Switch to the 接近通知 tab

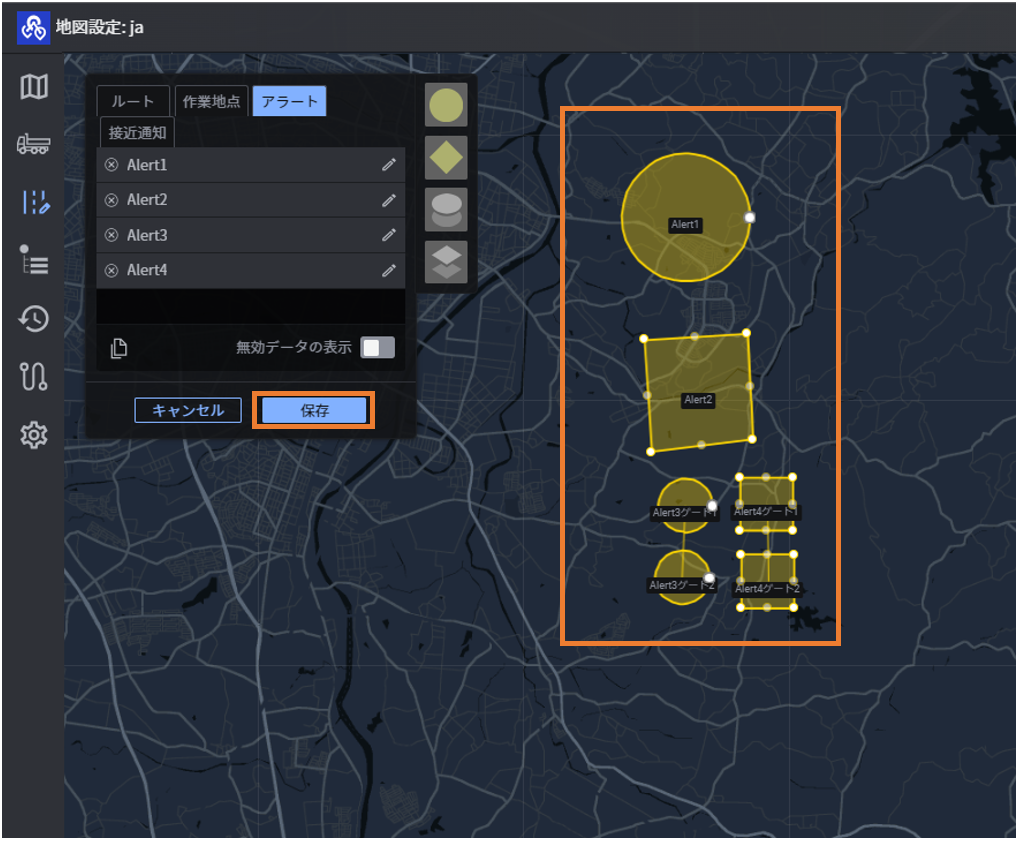[x=137, y=133]
